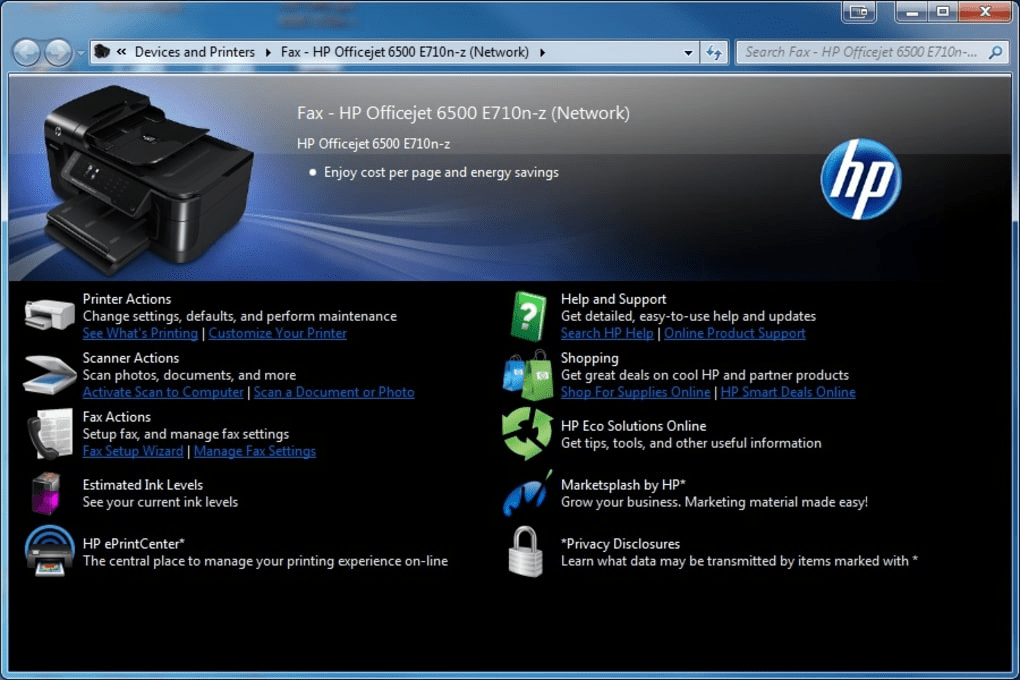The width and height of the screenshot is (1020, 680).
Task: Select Devices and Printers in the breadcrumb
Action: [x=194, y=51]
